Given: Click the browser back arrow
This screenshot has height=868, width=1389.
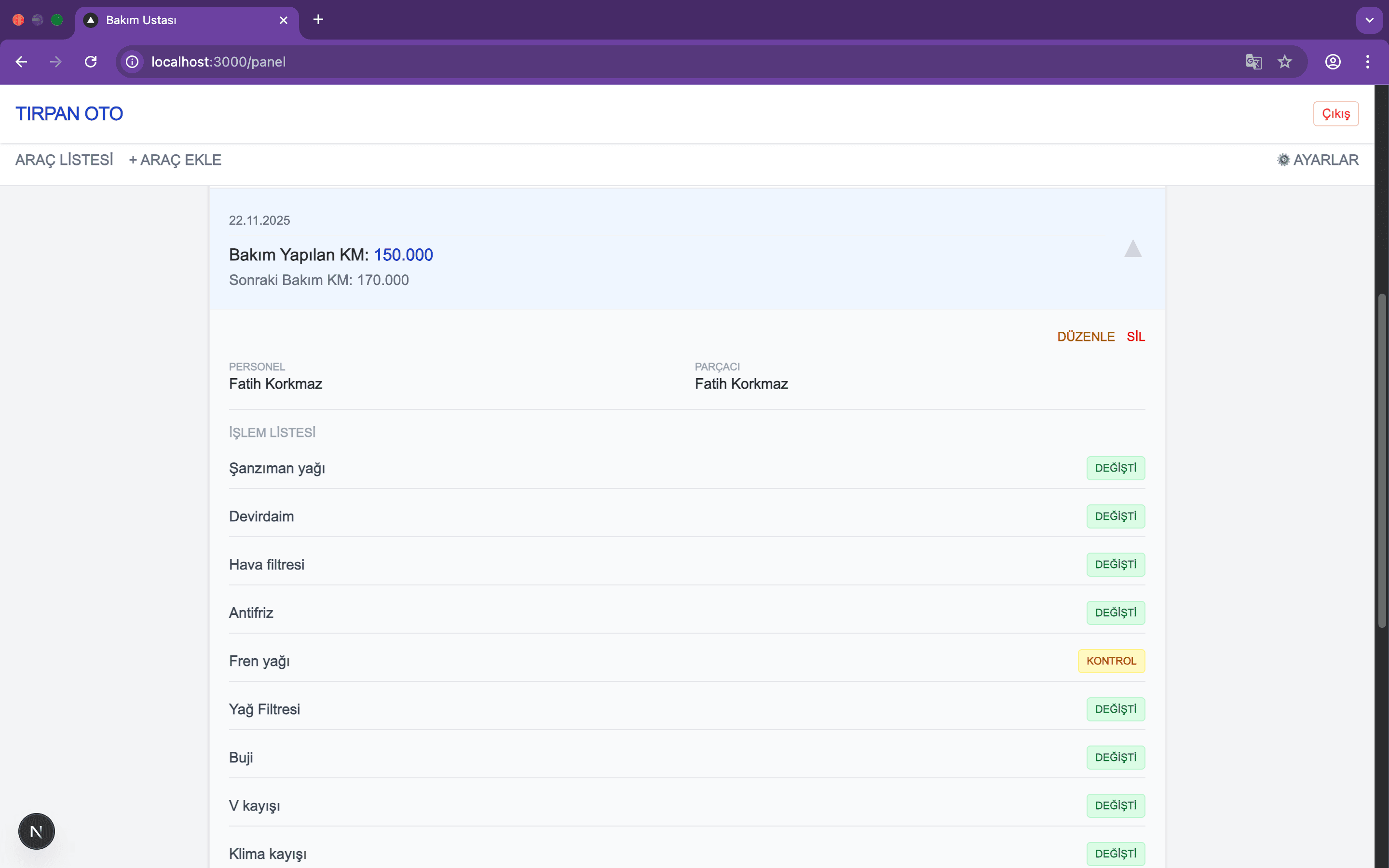Looking at the screenshot, I should point(21,61).
